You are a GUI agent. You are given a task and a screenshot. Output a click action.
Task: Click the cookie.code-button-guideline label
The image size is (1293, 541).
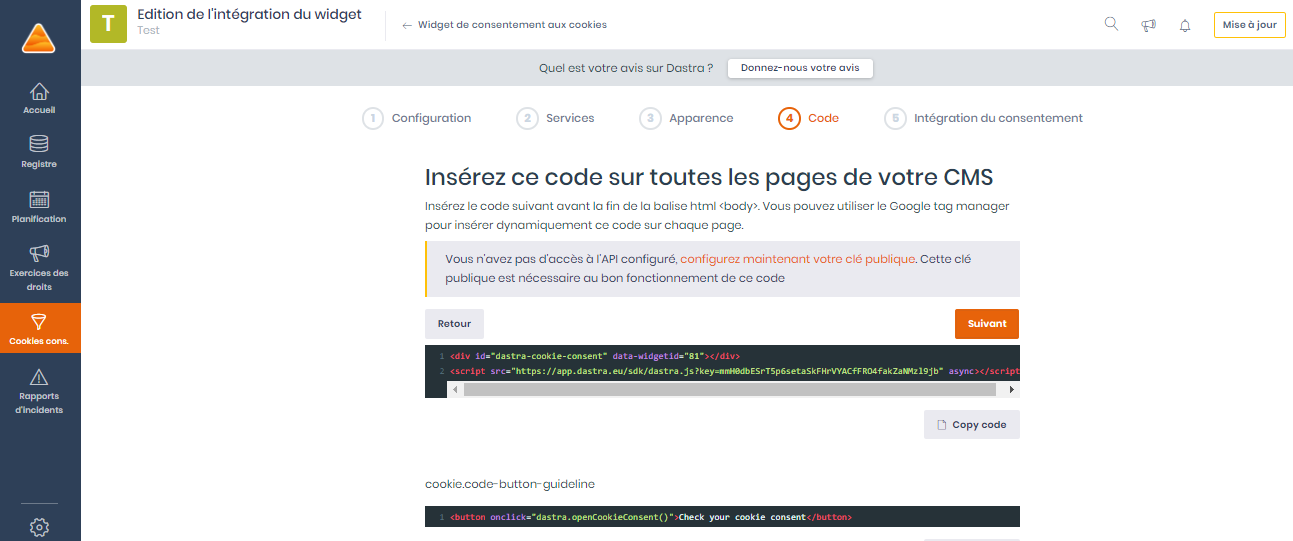pyautogui.click(x=510, y=484)
